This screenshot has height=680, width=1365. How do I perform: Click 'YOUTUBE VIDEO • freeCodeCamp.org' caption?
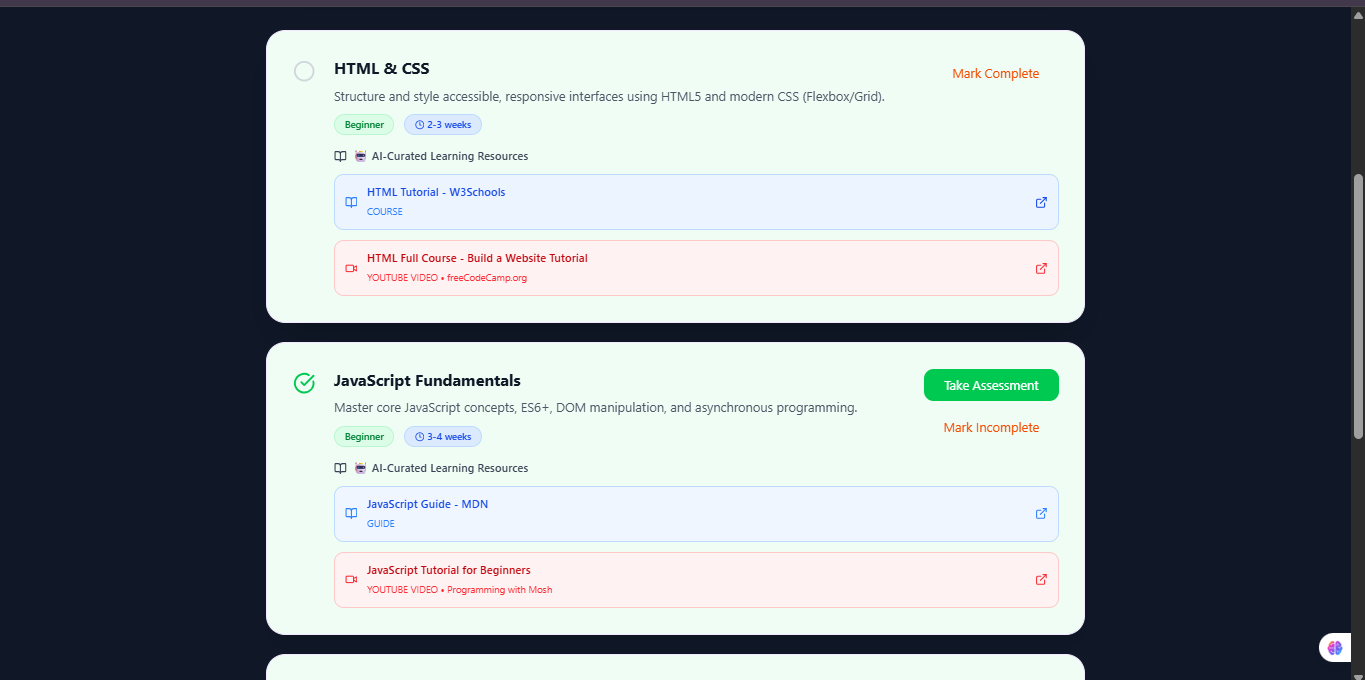[x=447, y=278]
